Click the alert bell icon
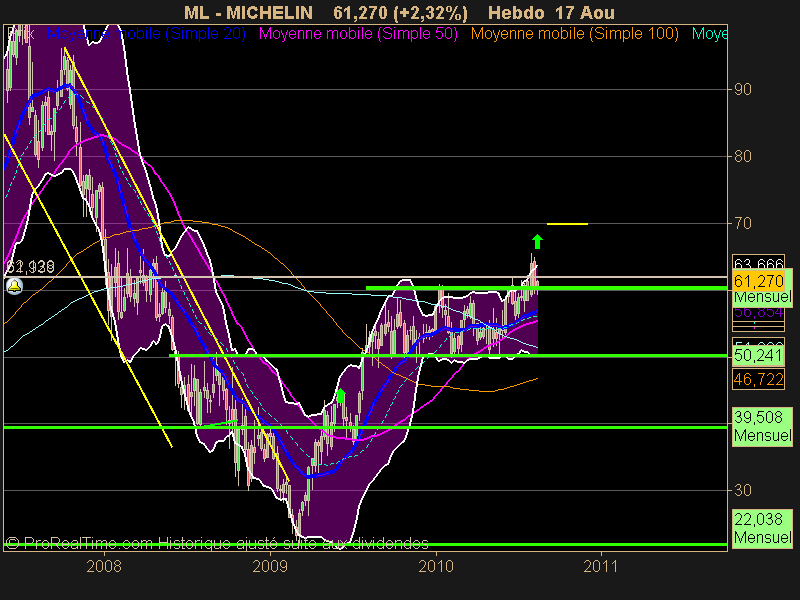Screen dimensions: 800x600 pyautogui.click(x=14, y=287)
